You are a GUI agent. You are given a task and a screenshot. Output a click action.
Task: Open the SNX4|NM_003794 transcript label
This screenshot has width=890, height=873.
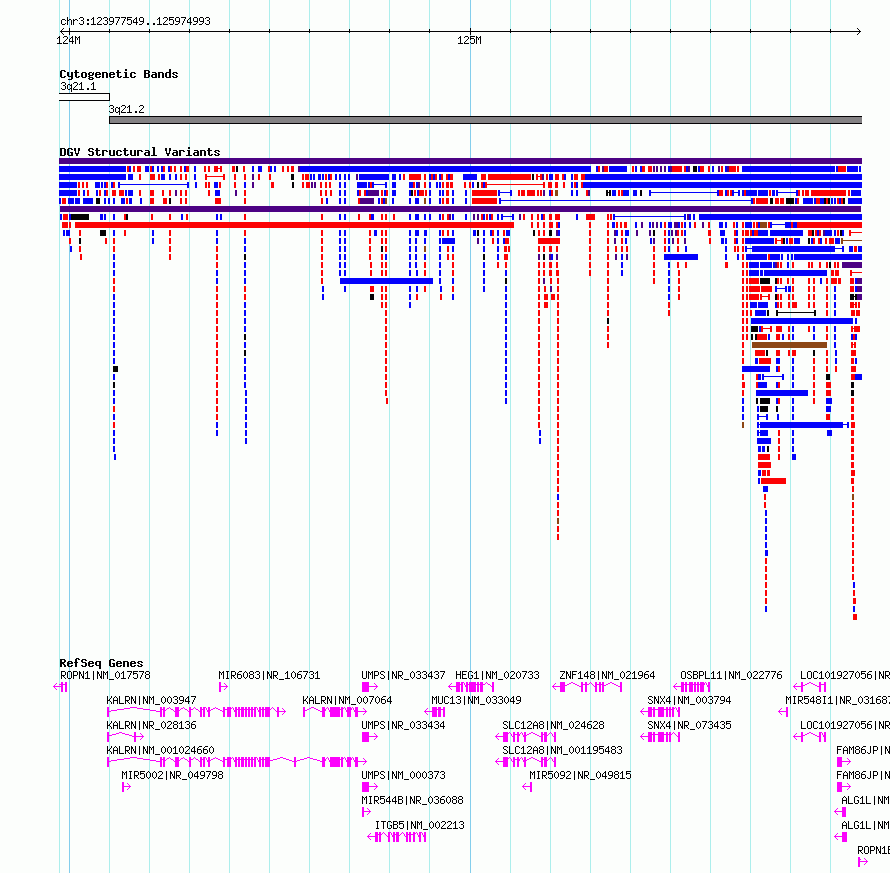689,700
